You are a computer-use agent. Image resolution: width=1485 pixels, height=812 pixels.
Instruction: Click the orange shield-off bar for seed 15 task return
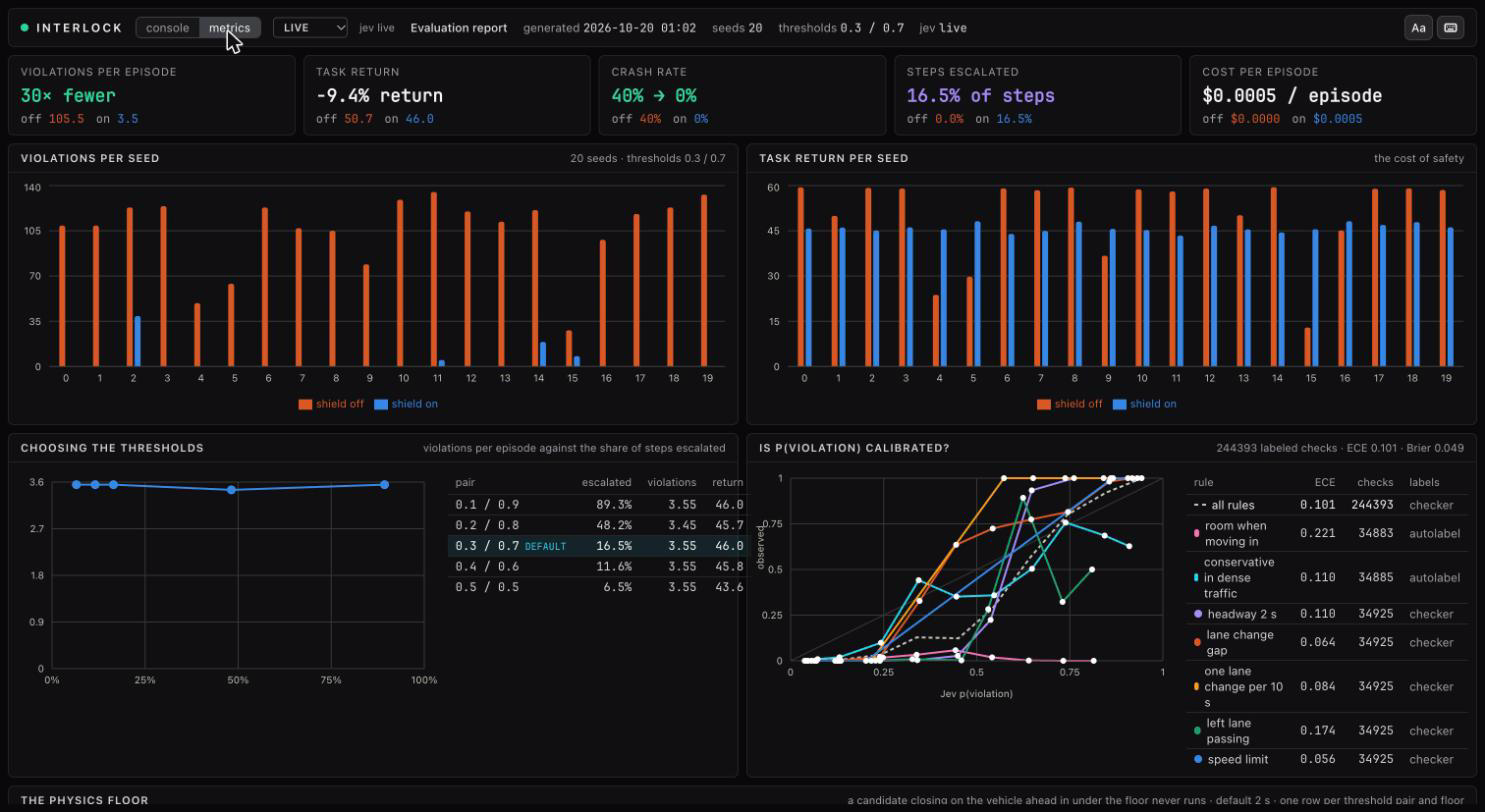pos(1308,347)
